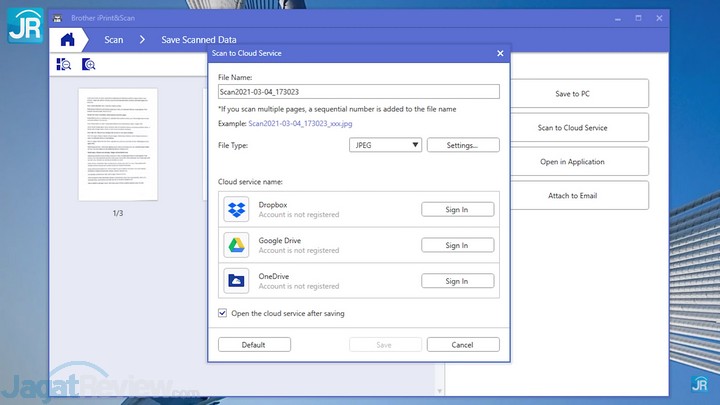Sign in to OneDrive
Viewport: 720px width, 405px height.
tap(457, 281)
